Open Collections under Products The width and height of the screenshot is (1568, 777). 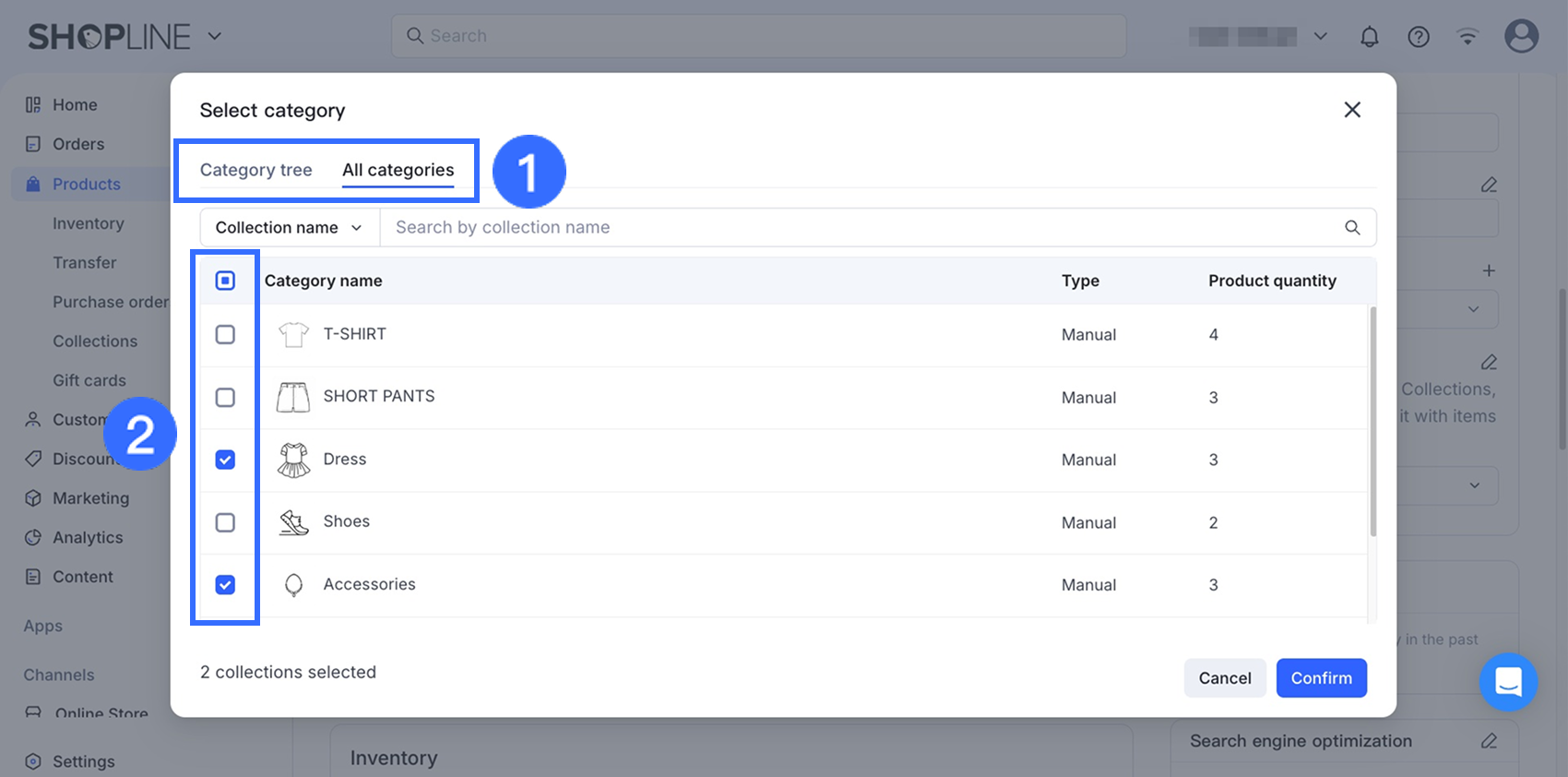point(95,341)
